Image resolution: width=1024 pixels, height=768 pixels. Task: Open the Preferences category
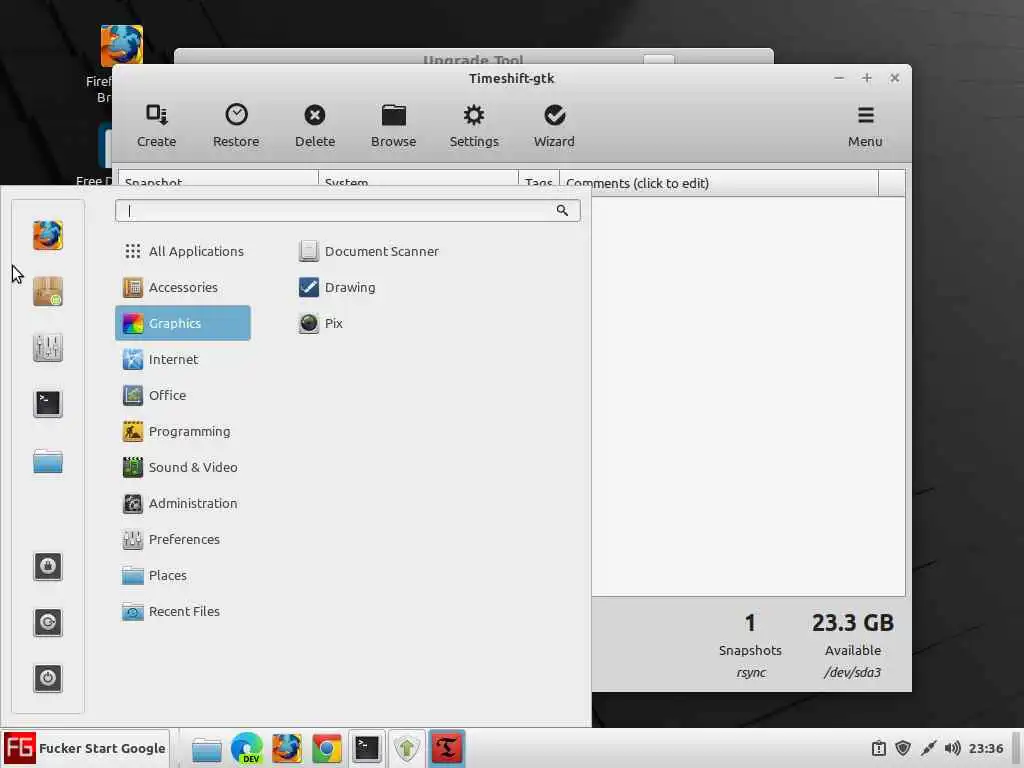point(183,539)
